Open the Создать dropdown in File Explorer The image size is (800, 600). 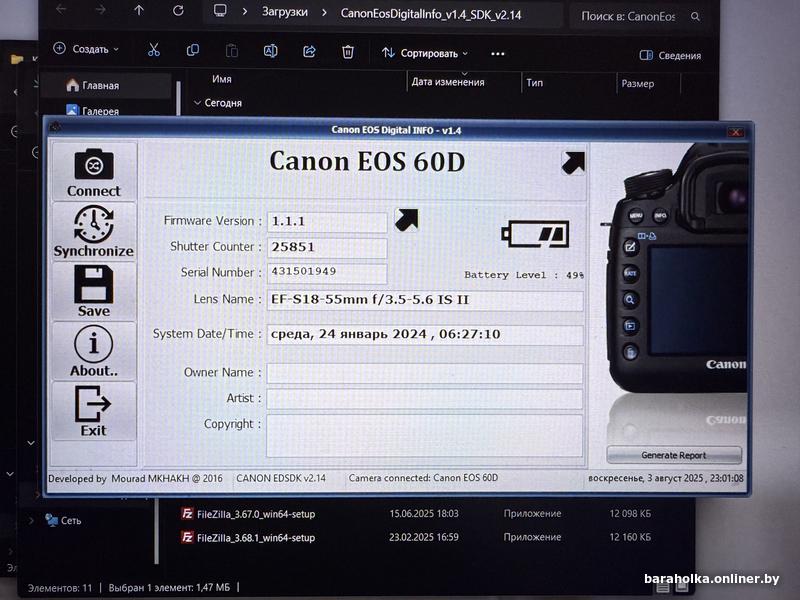[86, 49]
